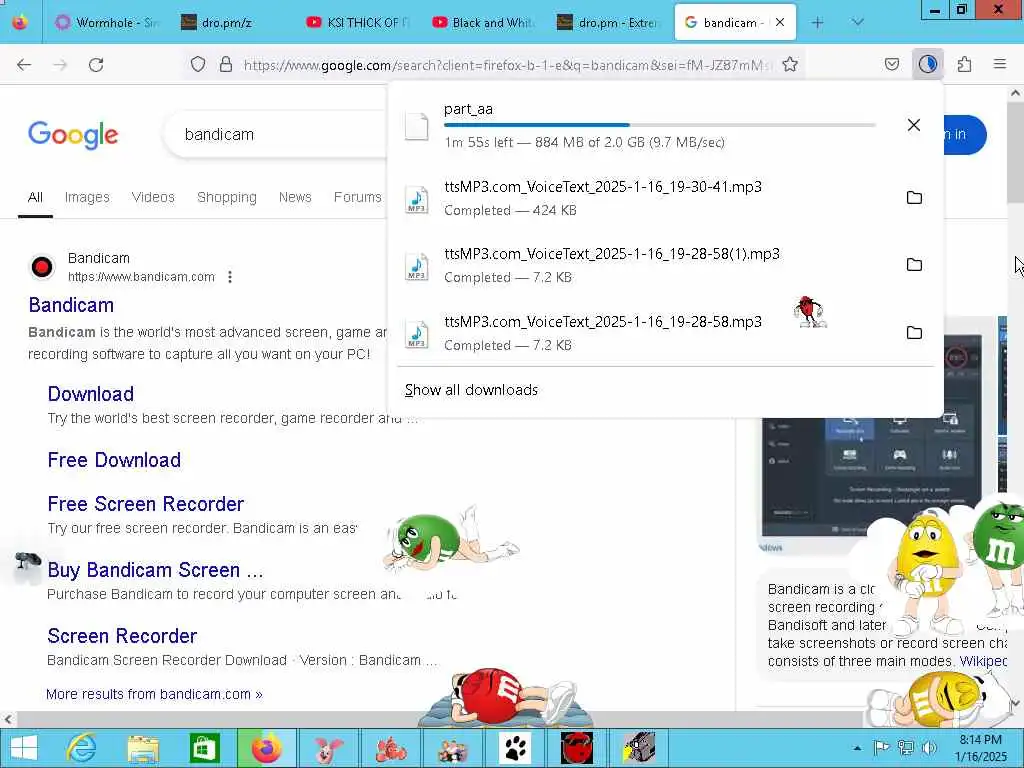
Task: Open the paw print taskbar app
Action: click(x=515, y=748)
